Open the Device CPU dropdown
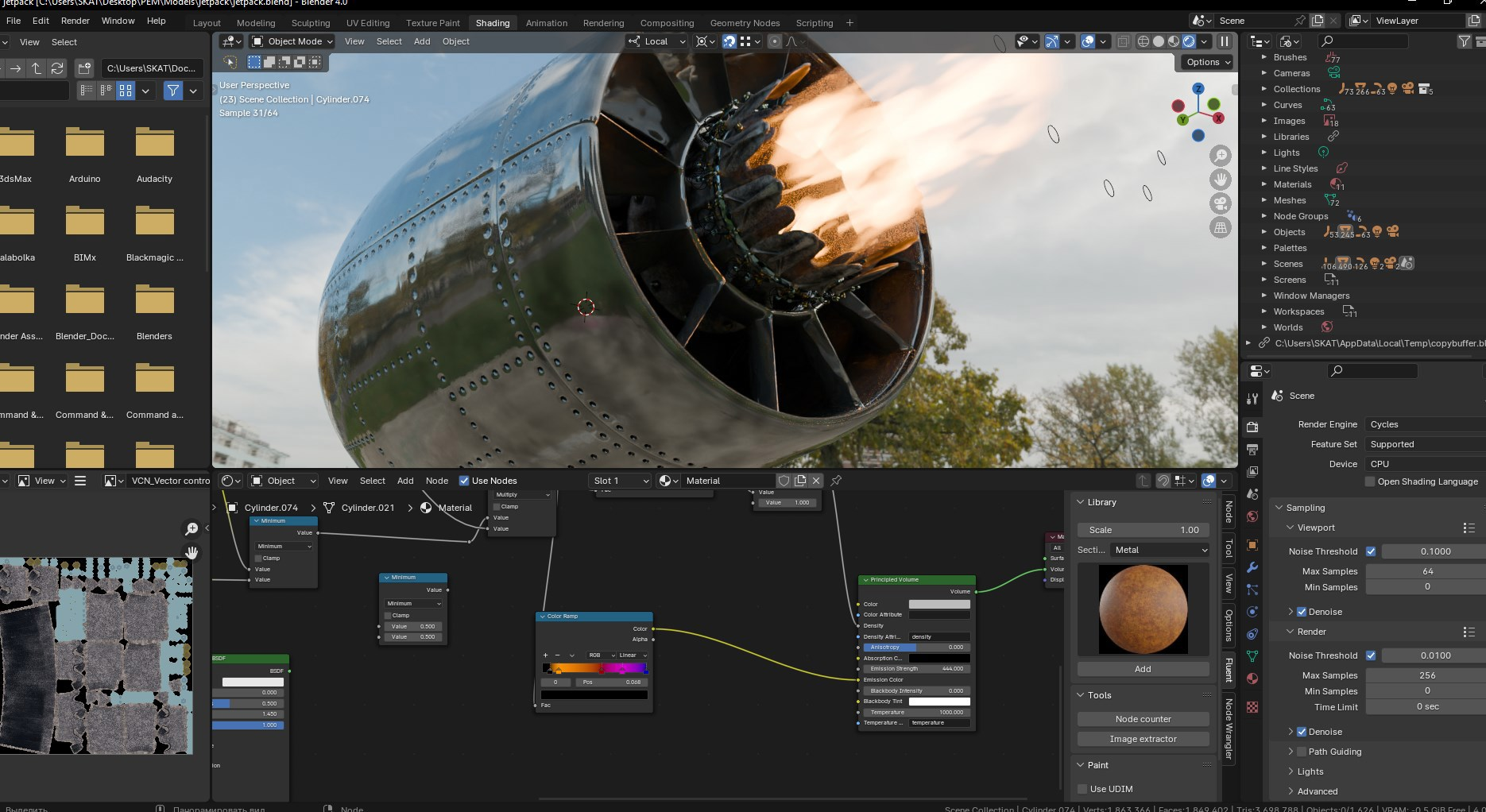The height and width of the screenshot is (812, 1486). pos(1424,464)
